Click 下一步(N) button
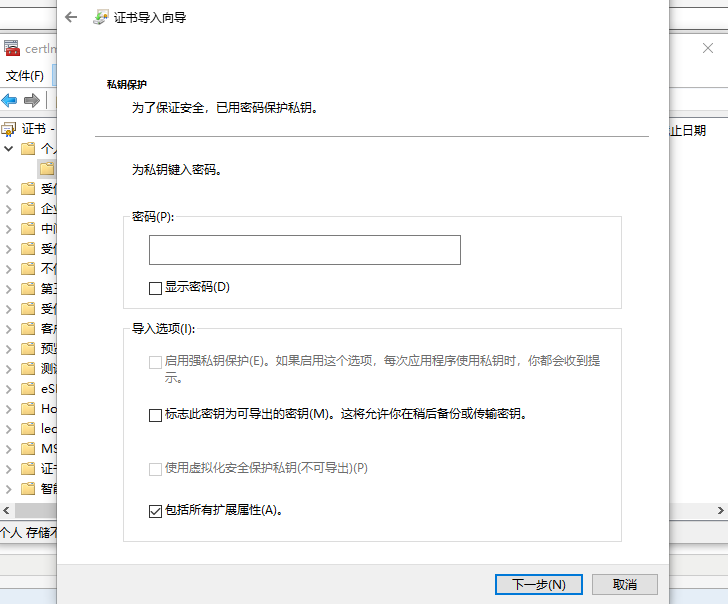 539,585
